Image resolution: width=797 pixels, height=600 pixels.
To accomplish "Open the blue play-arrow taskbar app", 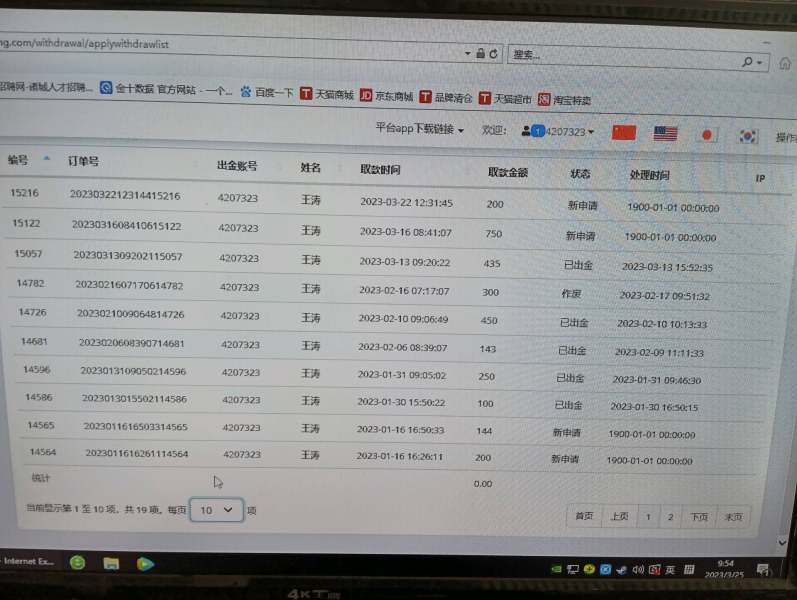I will coord(145,564).
